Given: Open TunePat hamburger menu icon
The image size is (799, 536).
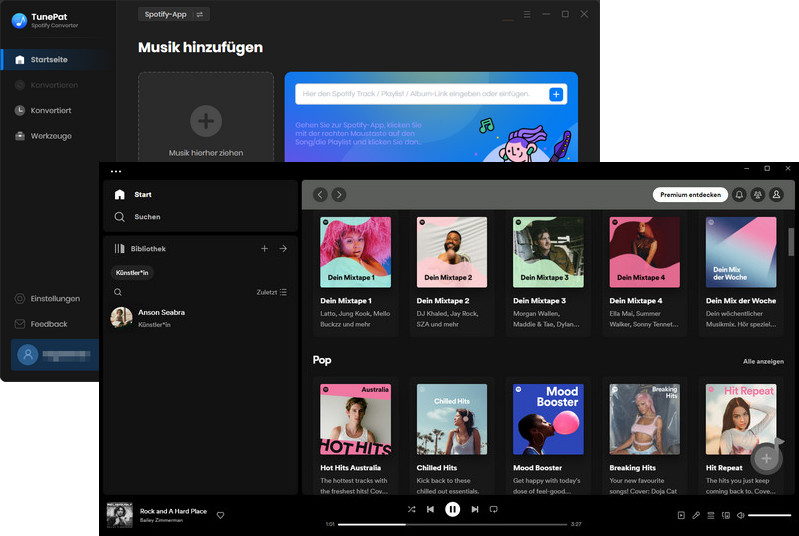Looking at the screenshot, I should tap(527, 14).
